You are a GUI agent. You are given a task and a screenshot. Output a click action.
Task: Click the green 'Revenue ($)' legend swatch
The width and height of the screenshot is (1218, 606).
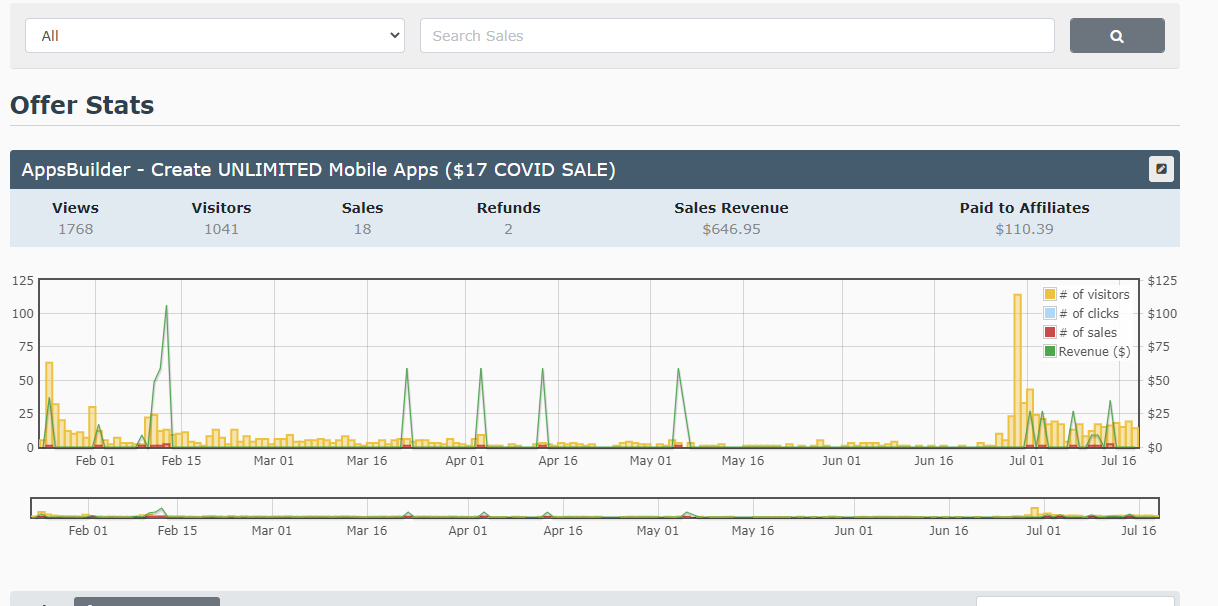click(1049, 352)
